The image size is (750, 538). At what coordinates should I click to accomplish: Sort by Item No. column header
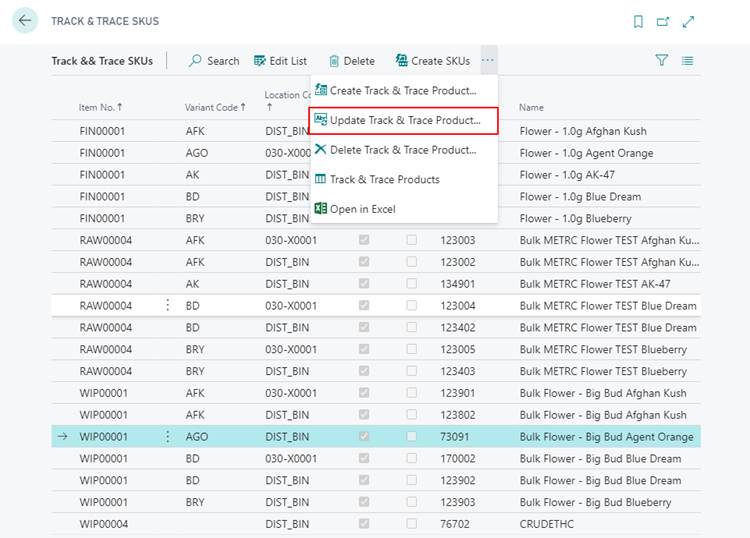(x=100, y=107)
